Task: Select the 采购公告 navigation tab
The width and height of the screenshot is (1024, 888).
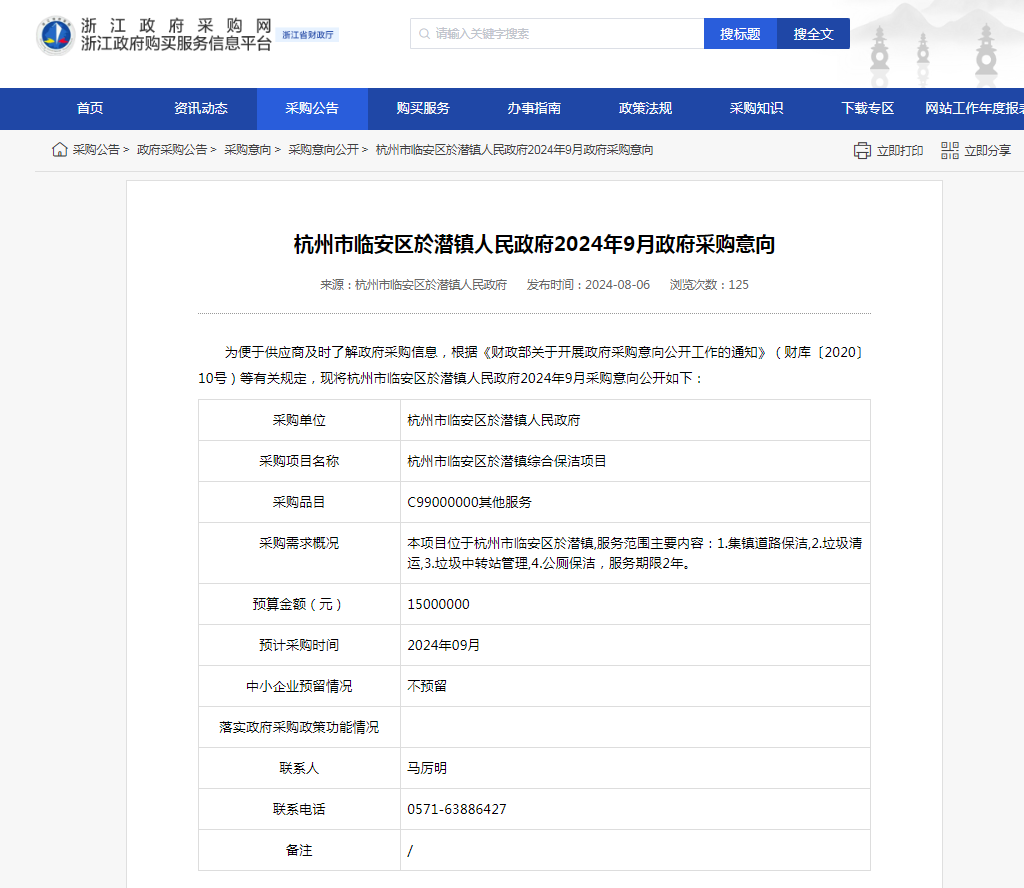Action: pyautogui.click(x=312, y=108)
